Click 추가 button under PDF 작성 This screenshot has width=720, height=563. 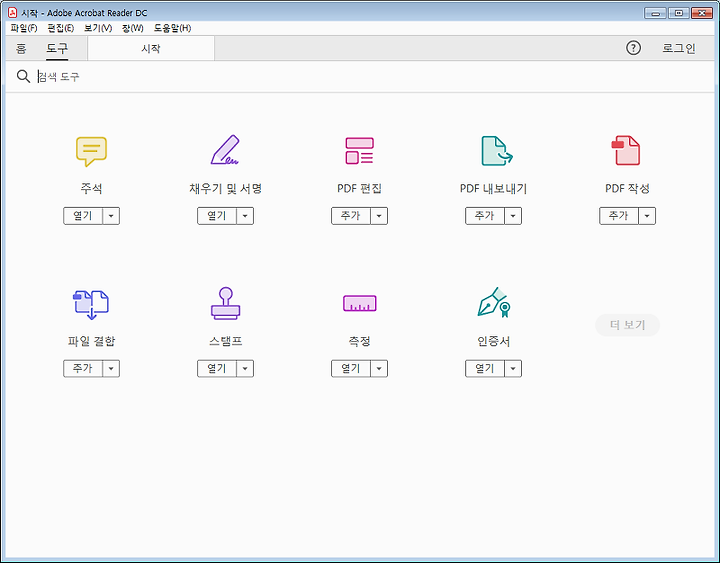[619, 216]
